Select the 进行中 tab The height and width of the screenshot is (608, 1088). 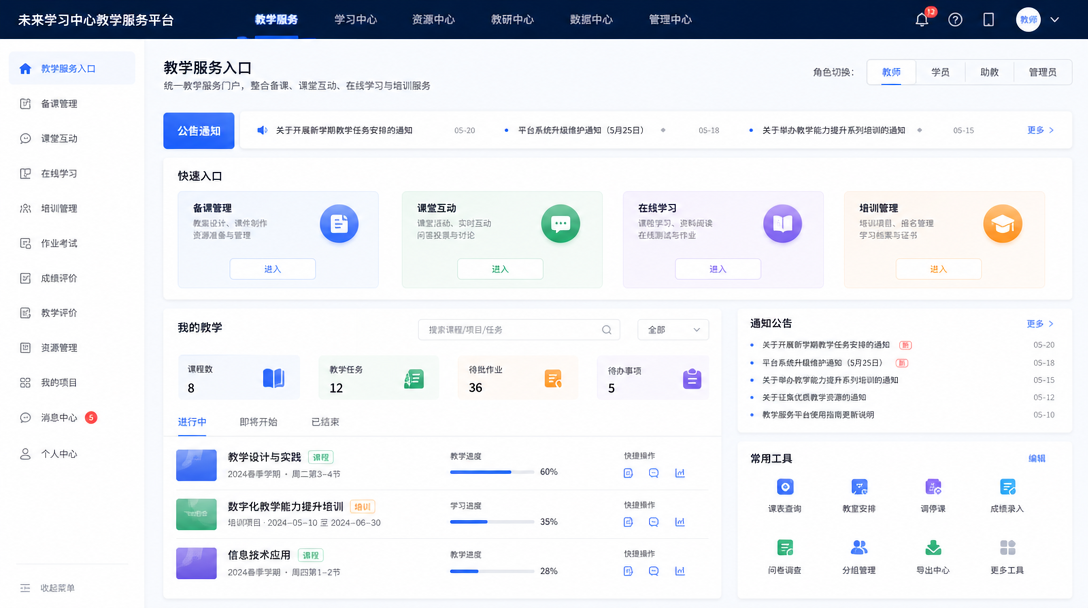(x=192, y=422)
